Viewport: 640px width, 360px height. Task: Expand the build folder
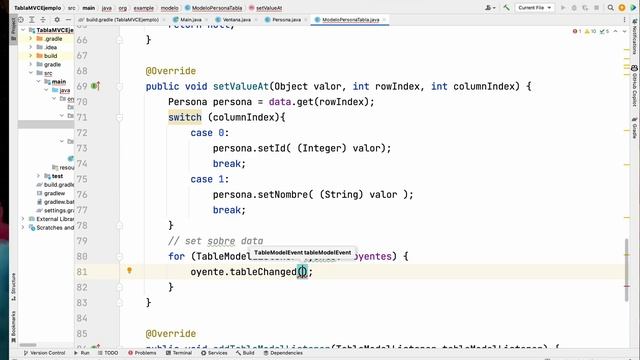[31, 56]
